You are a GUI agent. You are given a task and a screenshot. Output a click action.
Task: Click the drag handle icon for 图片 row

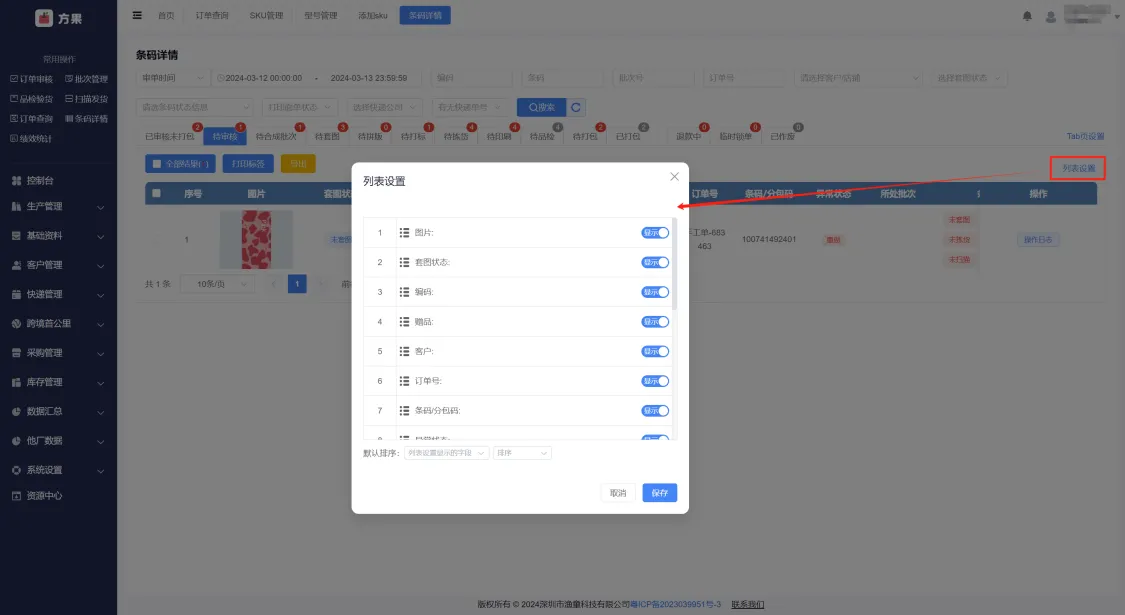[x=404, y=233]
